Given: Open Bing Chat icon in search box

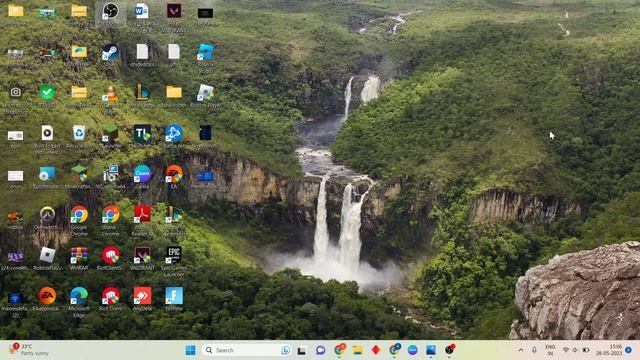Looking at the screenshot, I should pos(286,350).
